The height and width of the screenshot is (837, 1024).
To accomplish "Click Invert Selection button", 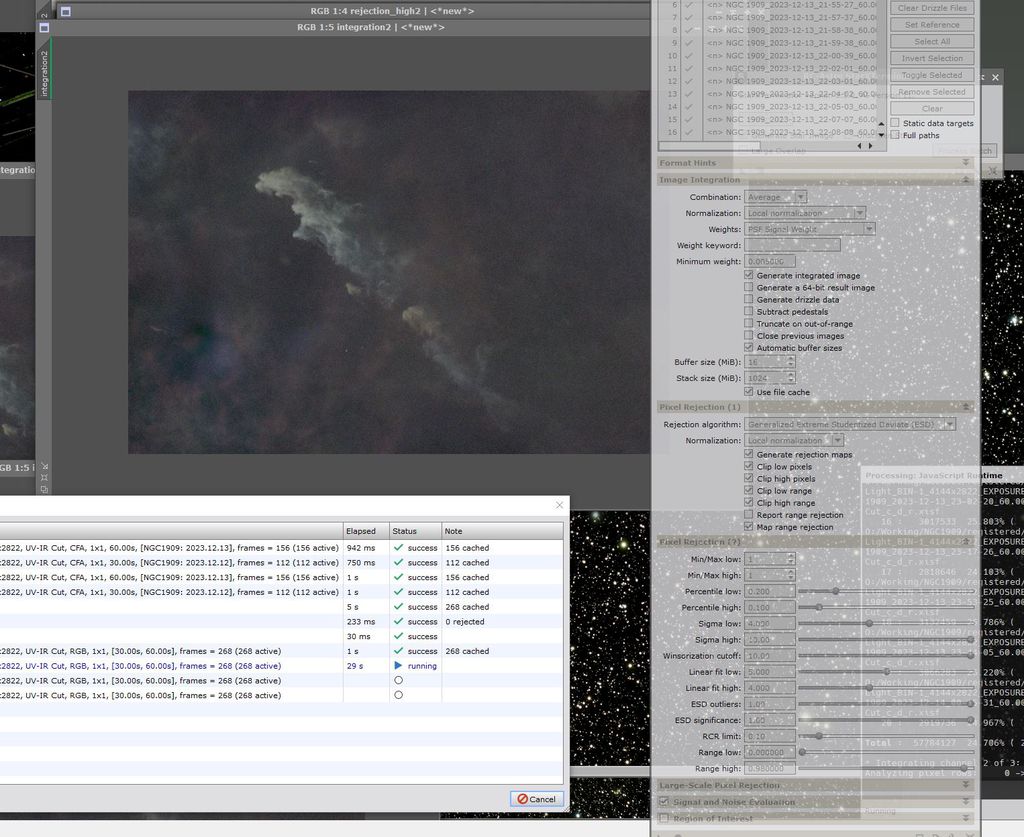I will 932,58.
